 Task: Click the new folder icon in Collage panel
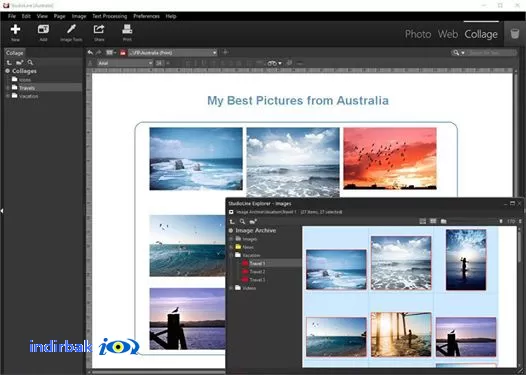coord(19,62)
